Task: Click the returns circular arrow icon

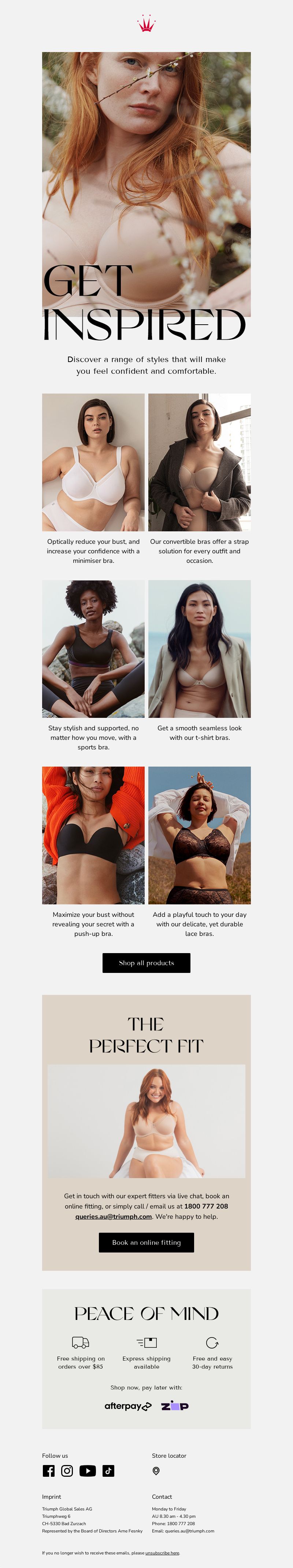Action: [212, 1342]
